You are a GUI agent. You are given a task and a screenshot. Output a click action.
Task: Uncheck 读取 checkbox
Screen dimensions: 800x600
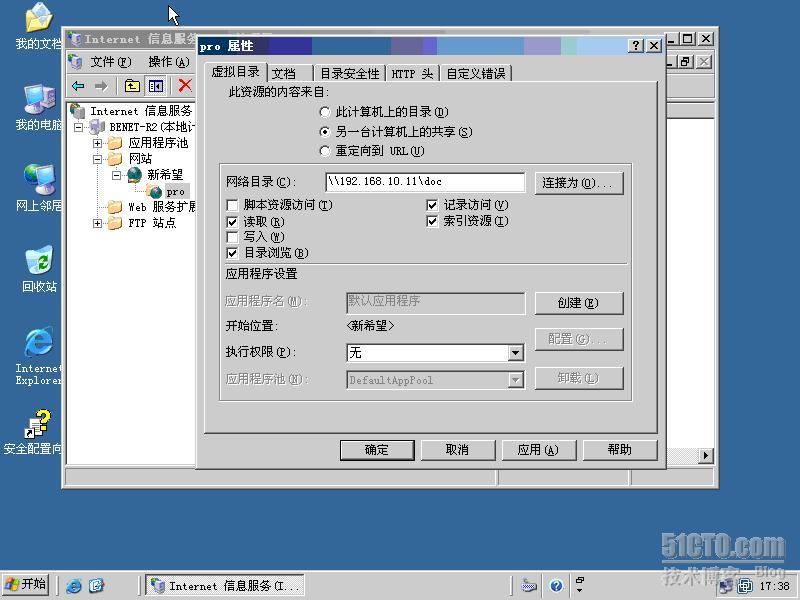(x=232, y=222)
